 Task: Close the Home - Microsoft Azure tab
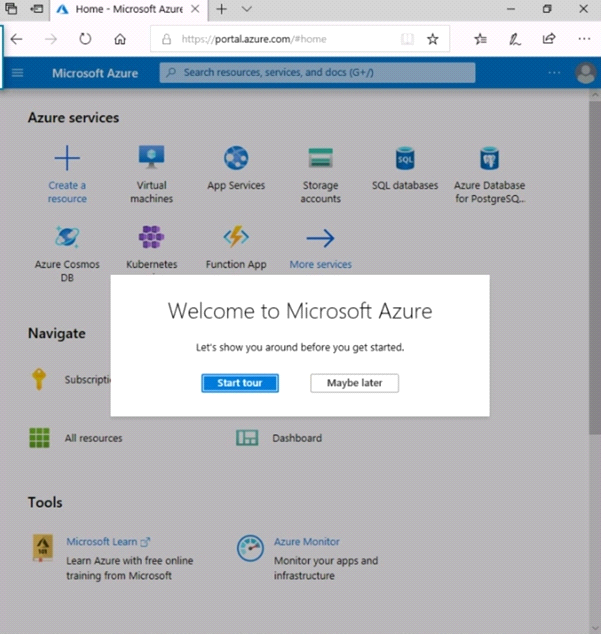coord(195,9)
